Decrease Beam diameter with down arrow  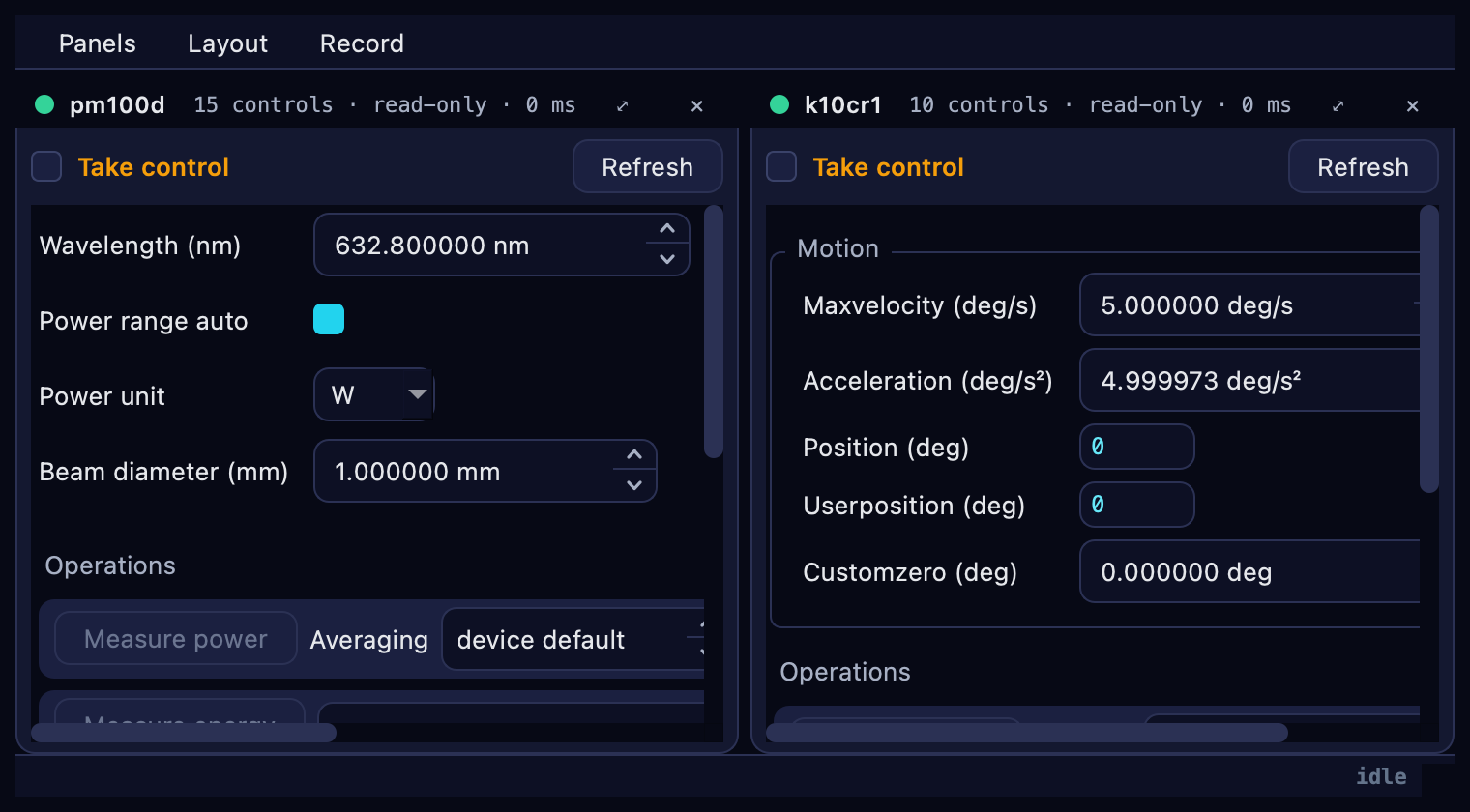(x=634, y=485)
